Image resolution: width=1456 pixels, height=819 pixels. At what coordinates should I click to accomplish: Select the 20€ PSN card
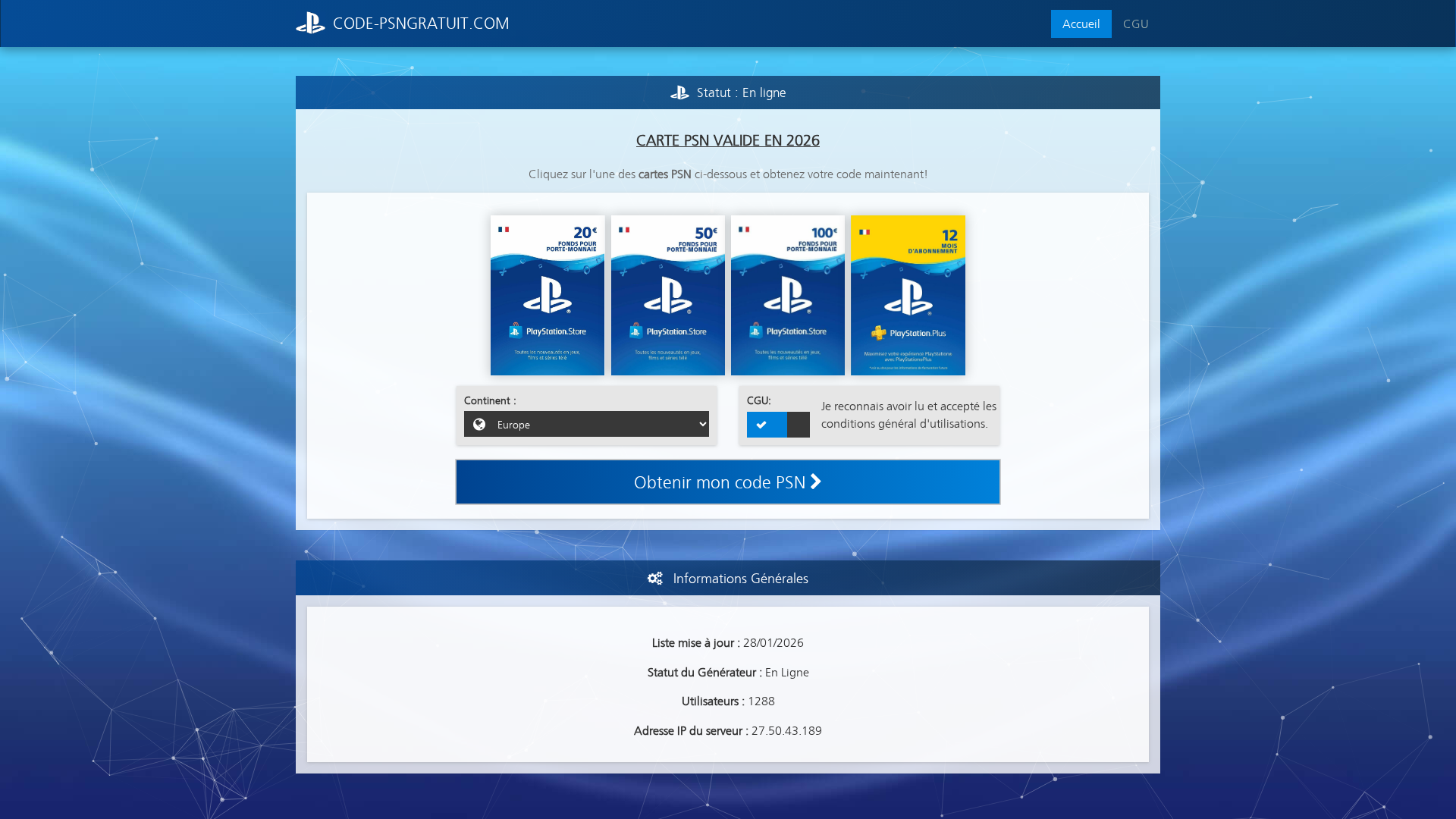coord(548,295)
